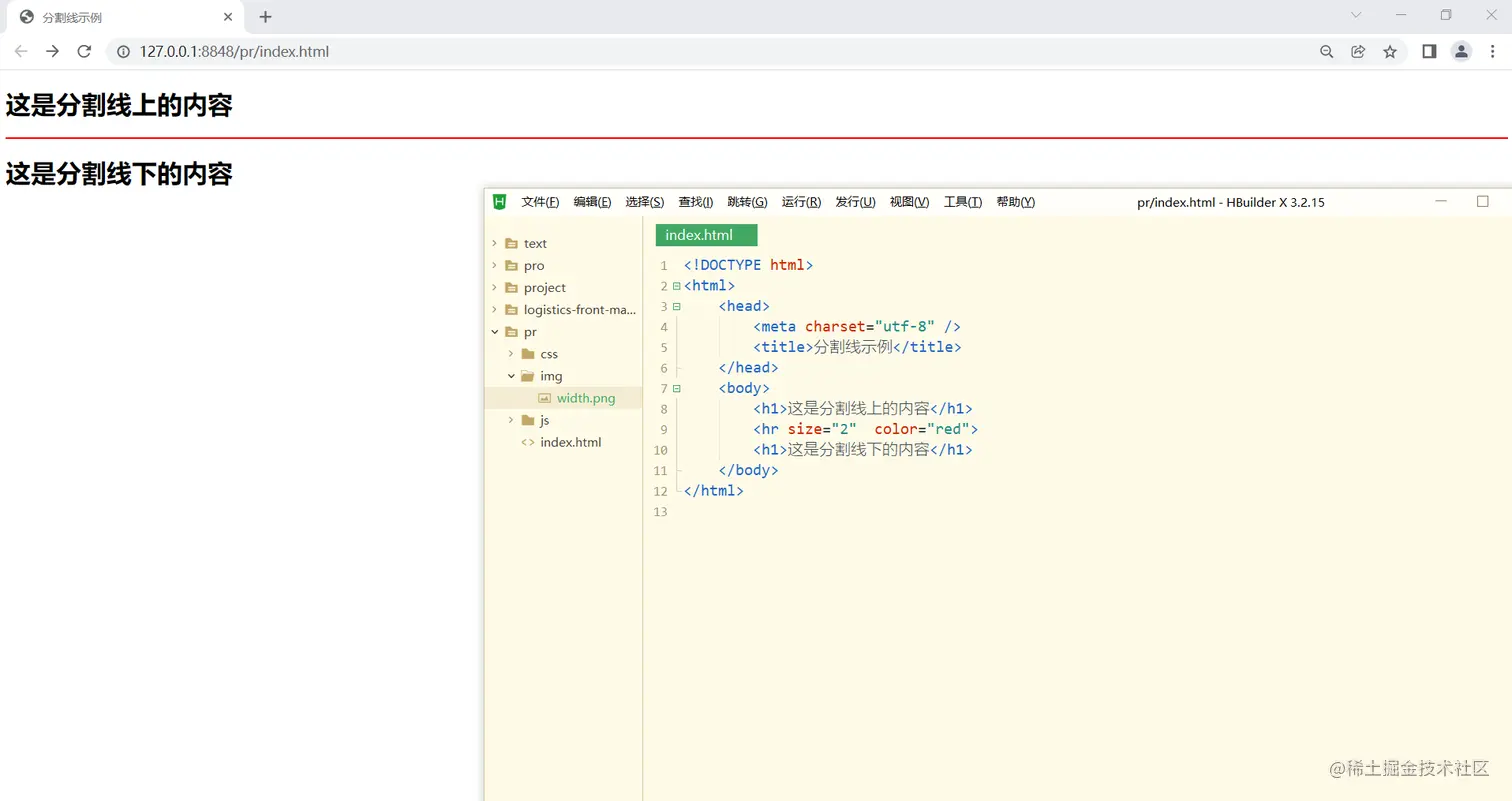Open Chrome profile avatar

(x=1461, y=52)
